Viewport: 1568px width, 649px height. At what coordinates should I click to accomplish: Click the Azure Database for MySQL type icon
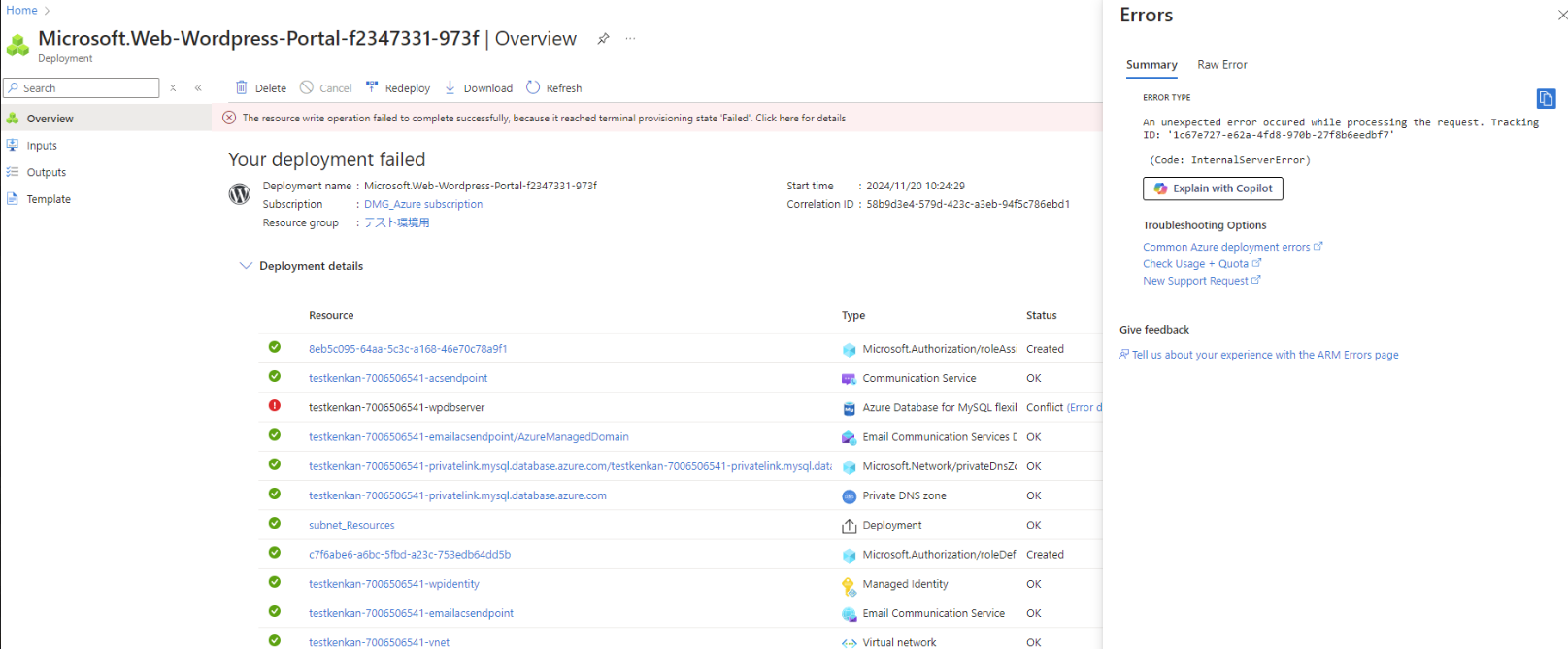click(850, 408)
